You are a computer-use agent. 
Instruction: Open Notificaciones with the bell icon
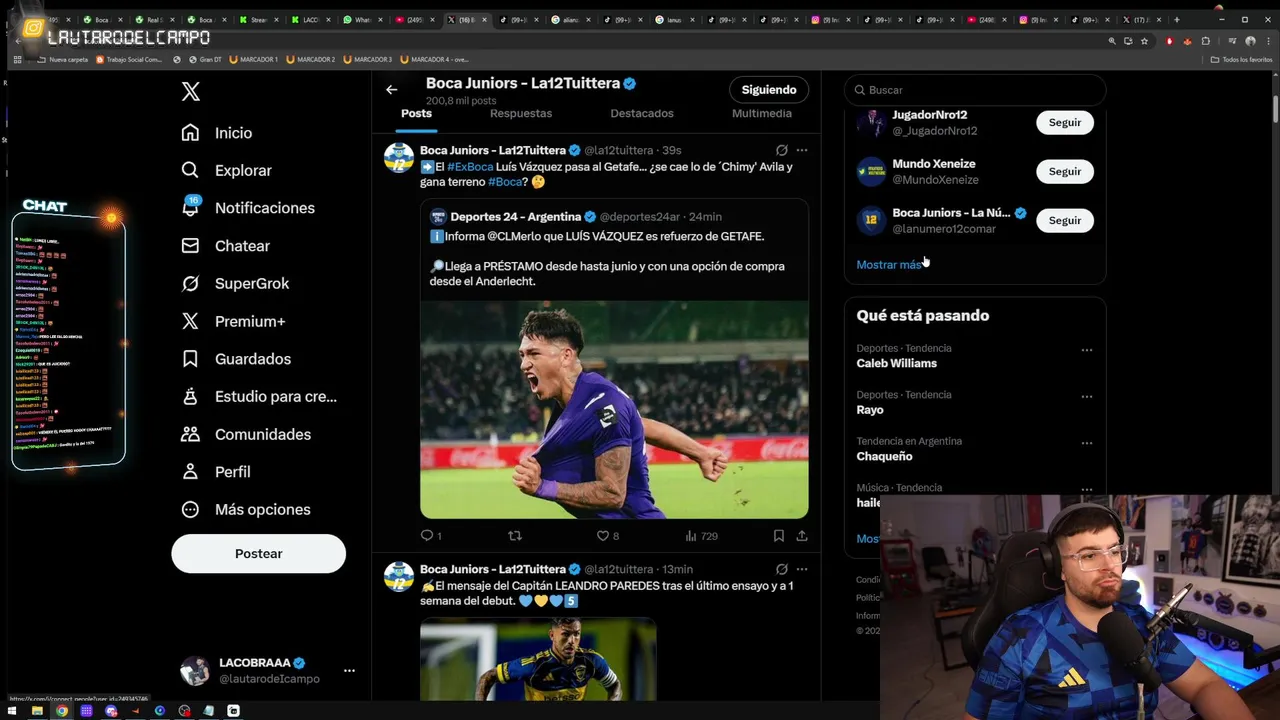pyautogui.click(x=247, y=208)
